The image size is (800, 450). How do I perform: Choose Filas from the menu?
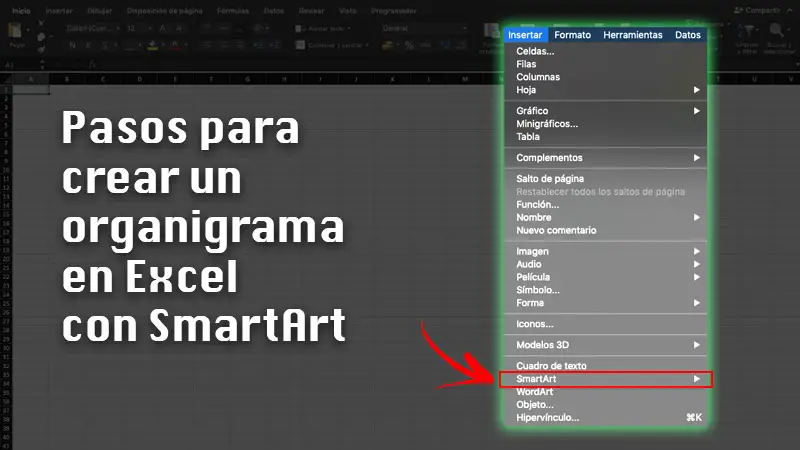pyautogui.click(x=526, y=64)
